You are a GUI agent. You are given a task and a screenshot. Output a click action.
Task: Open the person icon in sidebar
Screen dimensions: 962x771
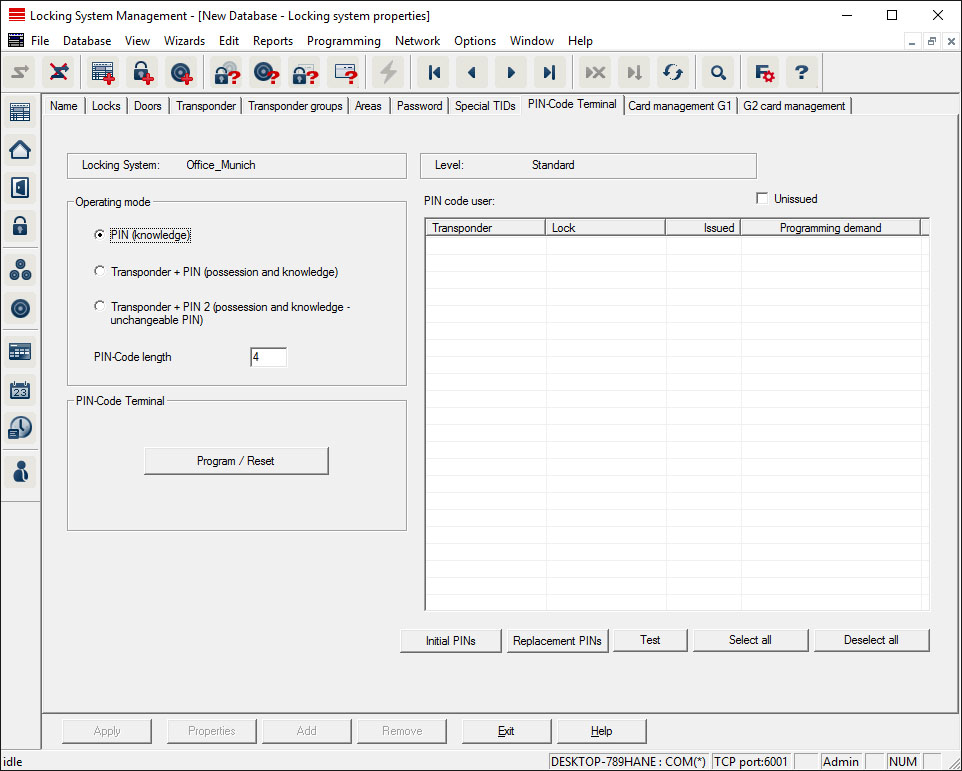coord(20,471)
